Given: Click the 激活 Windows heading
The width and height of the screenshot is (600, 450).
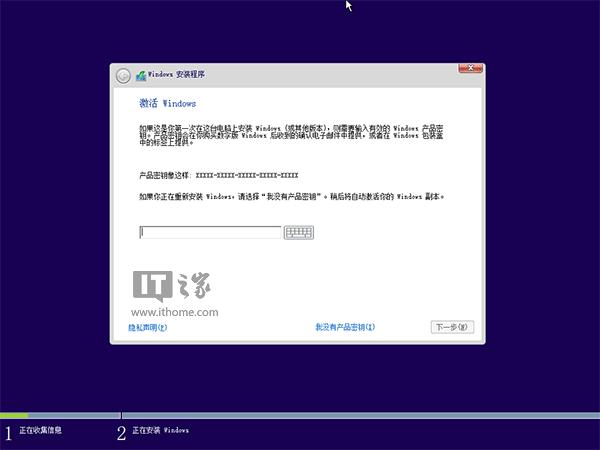Looking at the screenshot, I should pos(168,103).
